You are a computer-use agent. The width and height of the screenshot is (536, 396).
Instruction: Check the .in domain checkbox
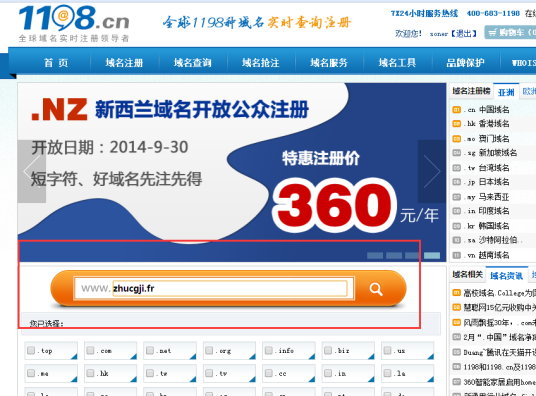click(328, 373)
